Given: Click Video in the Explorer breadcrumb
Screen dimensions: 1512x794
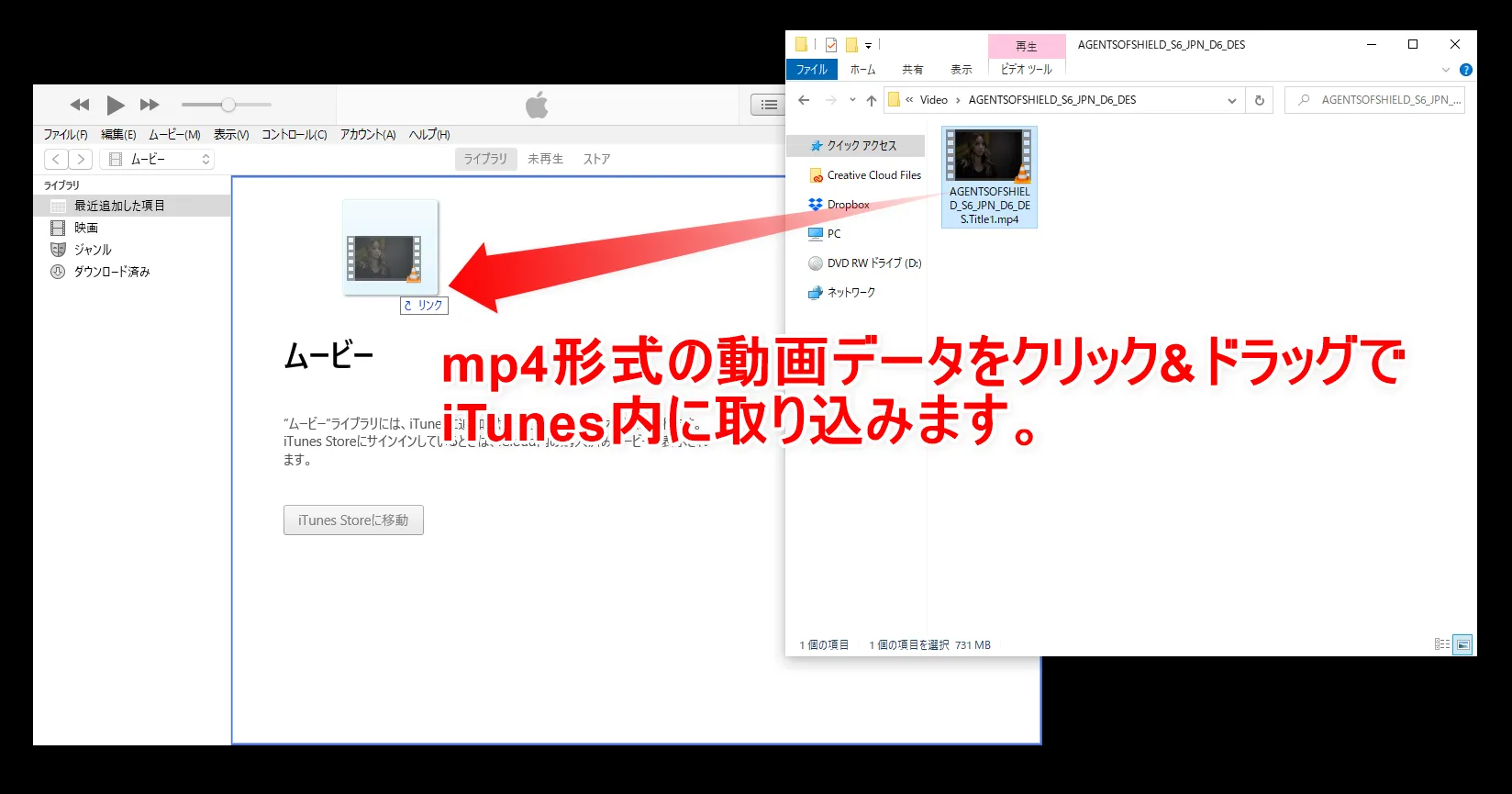Looking at the screenshot, I should coord(934,100).
